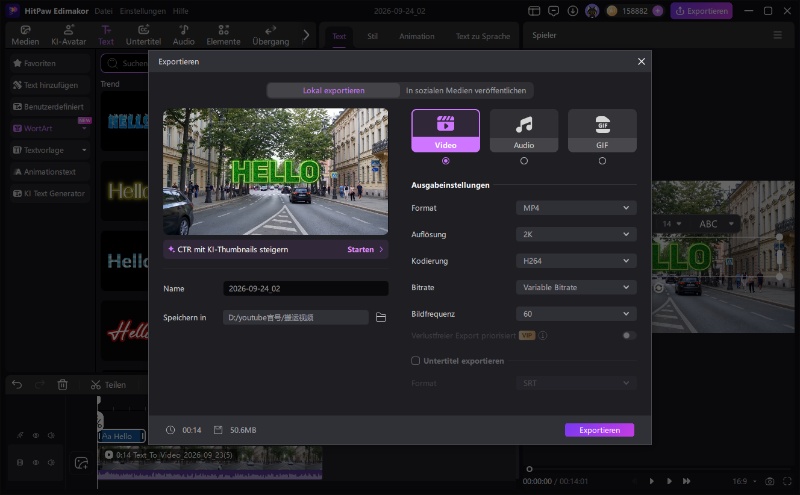Mute the text track
Viewport: 800px width, 495px height.
click(51, 435)
